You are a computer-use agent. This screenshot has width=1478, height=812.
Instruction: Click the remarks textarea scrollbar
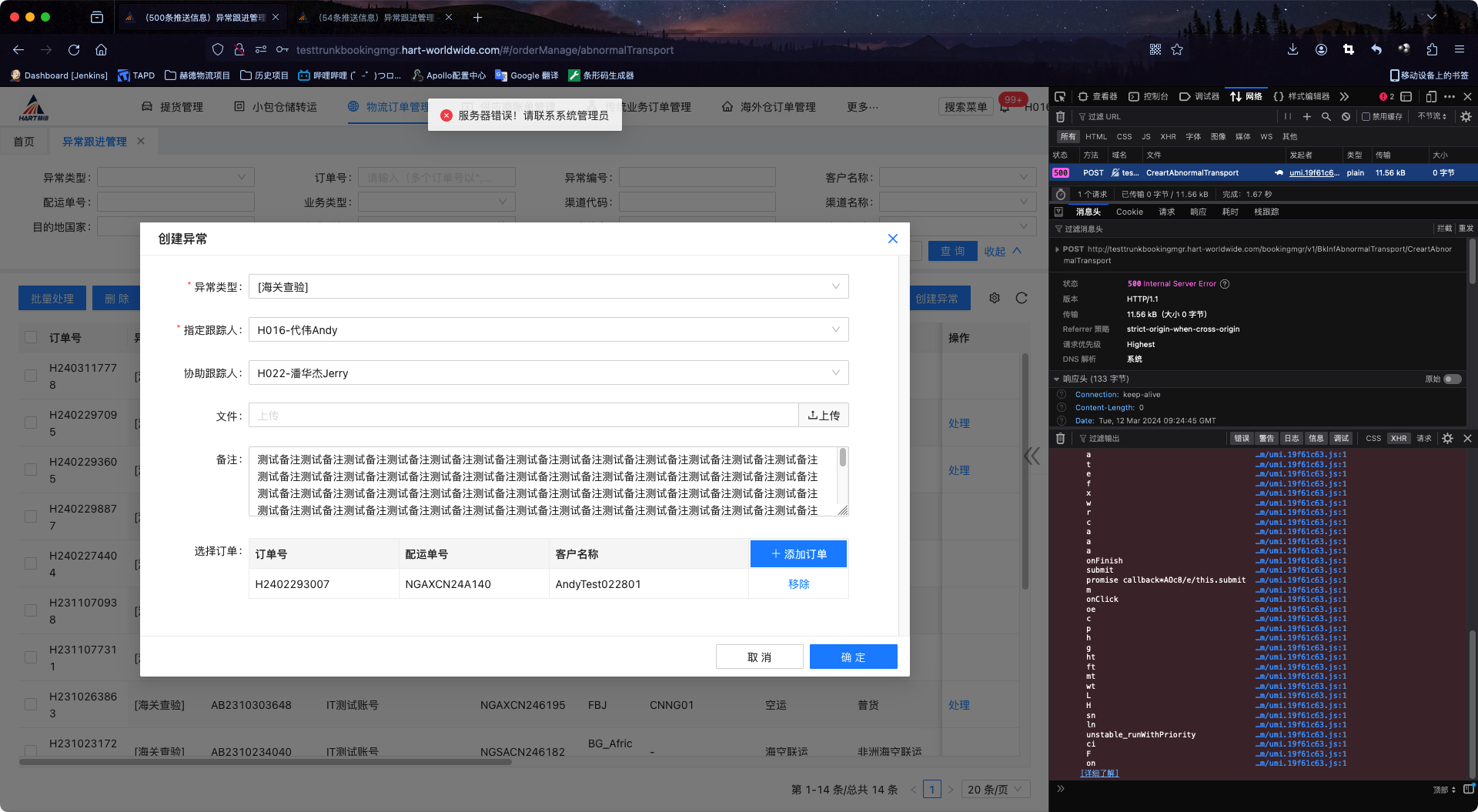[843, 458]
